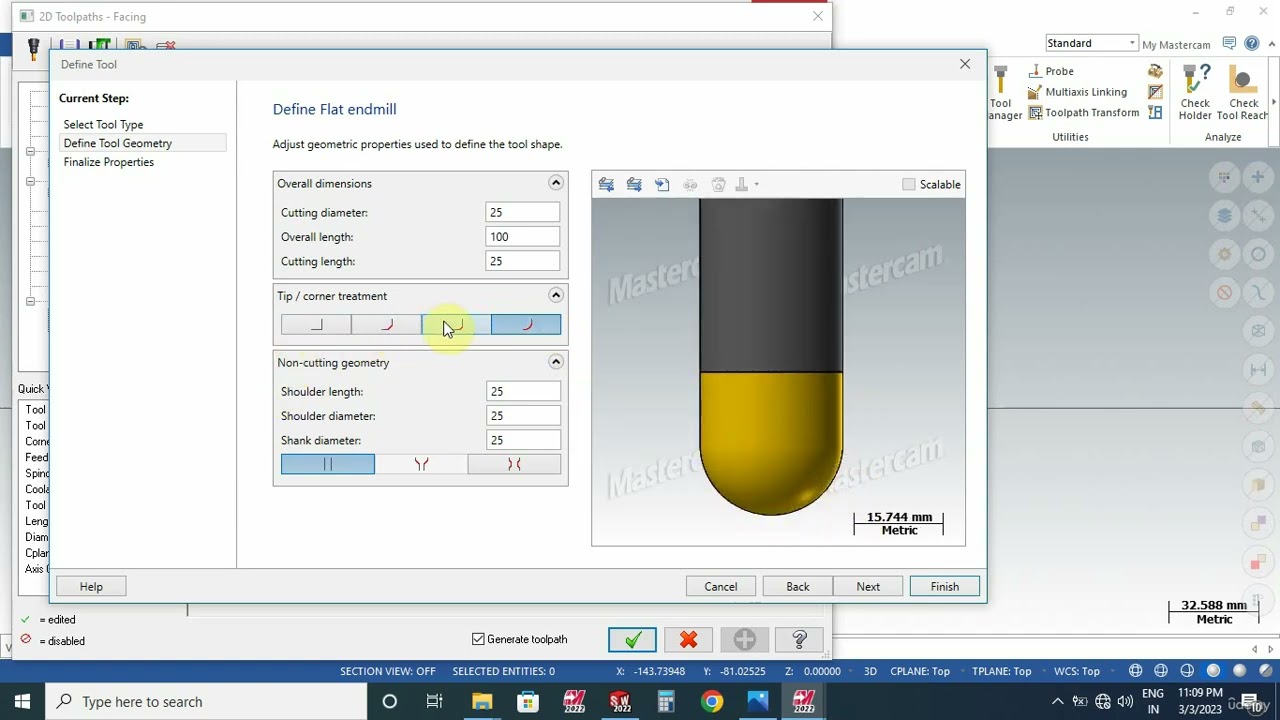Open Check Tool Reach
1280x720 pixels.
tap(1243, 93)
